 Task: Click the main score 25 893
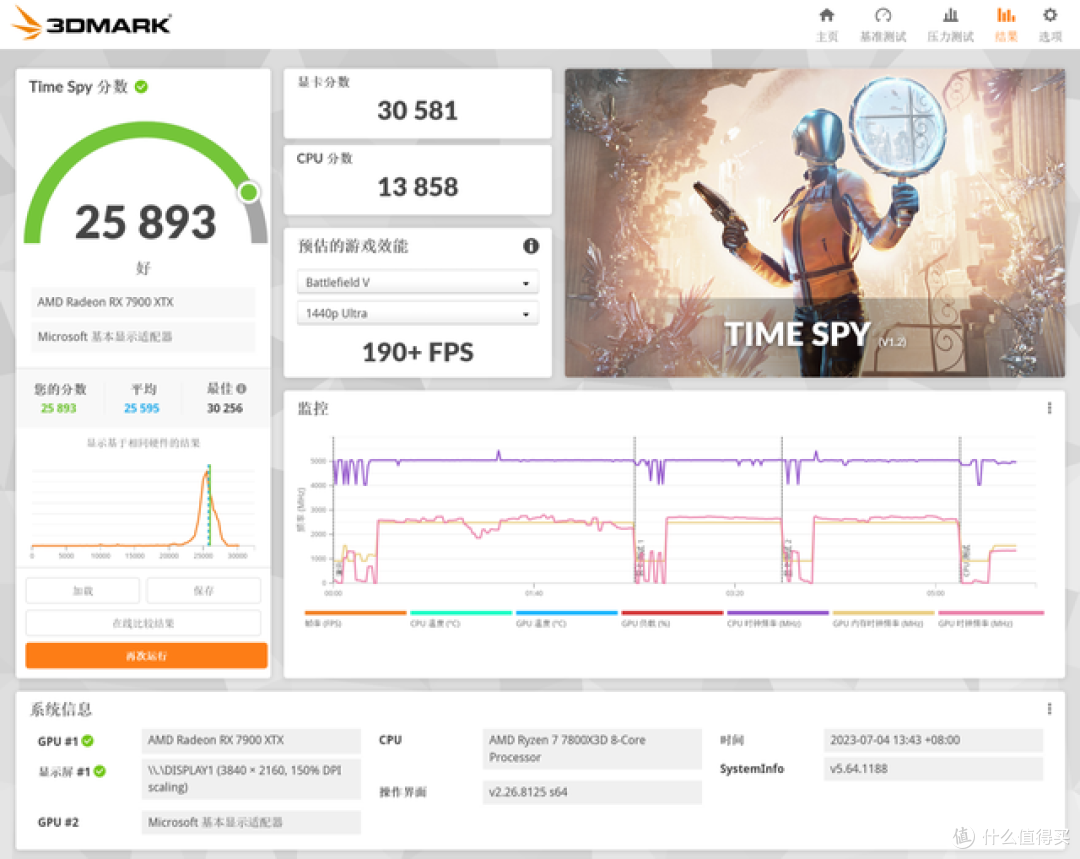(x=145, y=222)
